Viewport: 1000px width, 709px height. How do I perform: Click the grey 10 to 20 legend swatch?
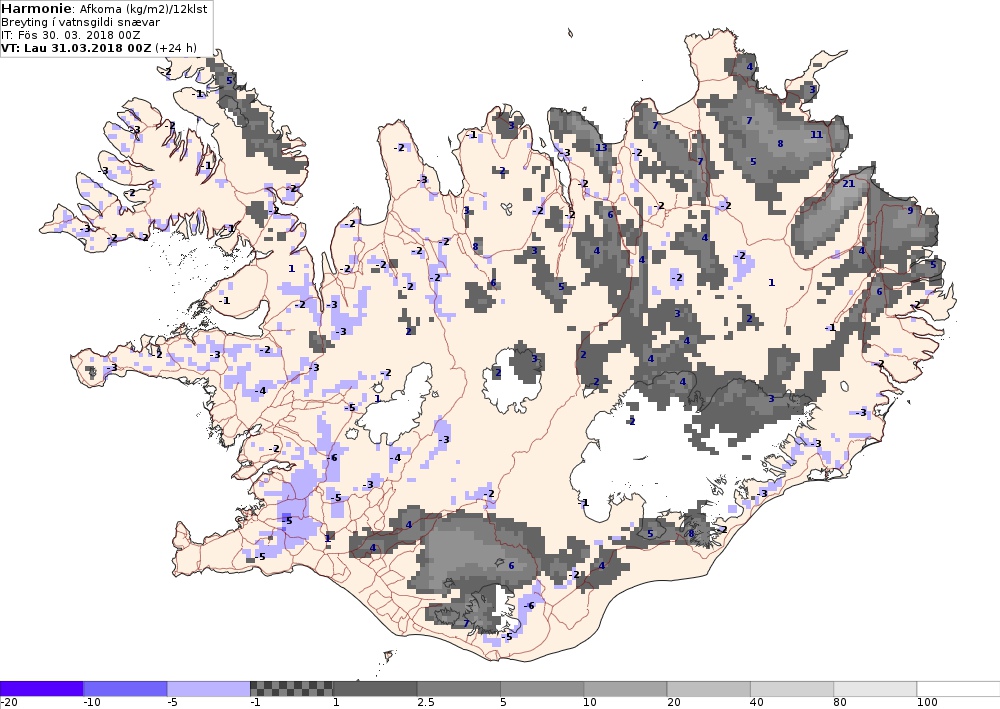[x=625, y=689]
